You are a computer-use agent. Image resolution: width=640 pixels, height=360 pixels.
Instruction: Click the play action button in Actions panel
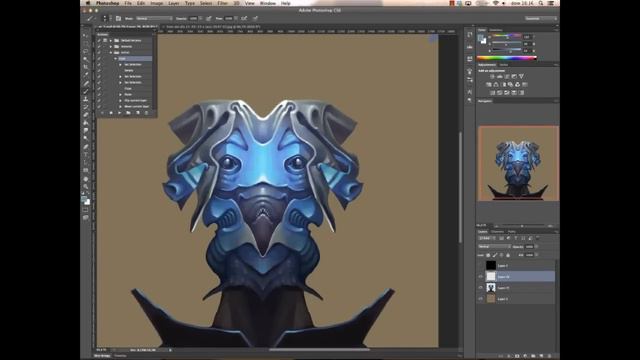(x=120, y=113)
